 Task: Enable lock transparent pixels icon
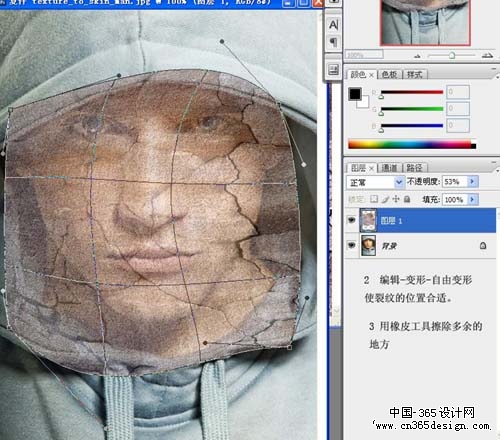coord(374,199)
